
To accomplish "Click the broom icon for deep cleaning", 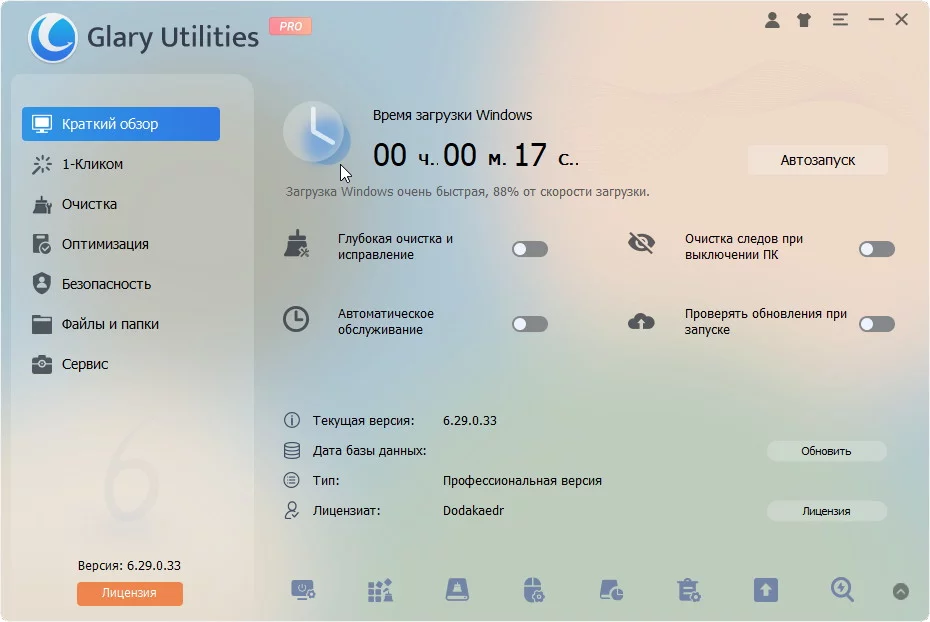I will click(297, 244).
